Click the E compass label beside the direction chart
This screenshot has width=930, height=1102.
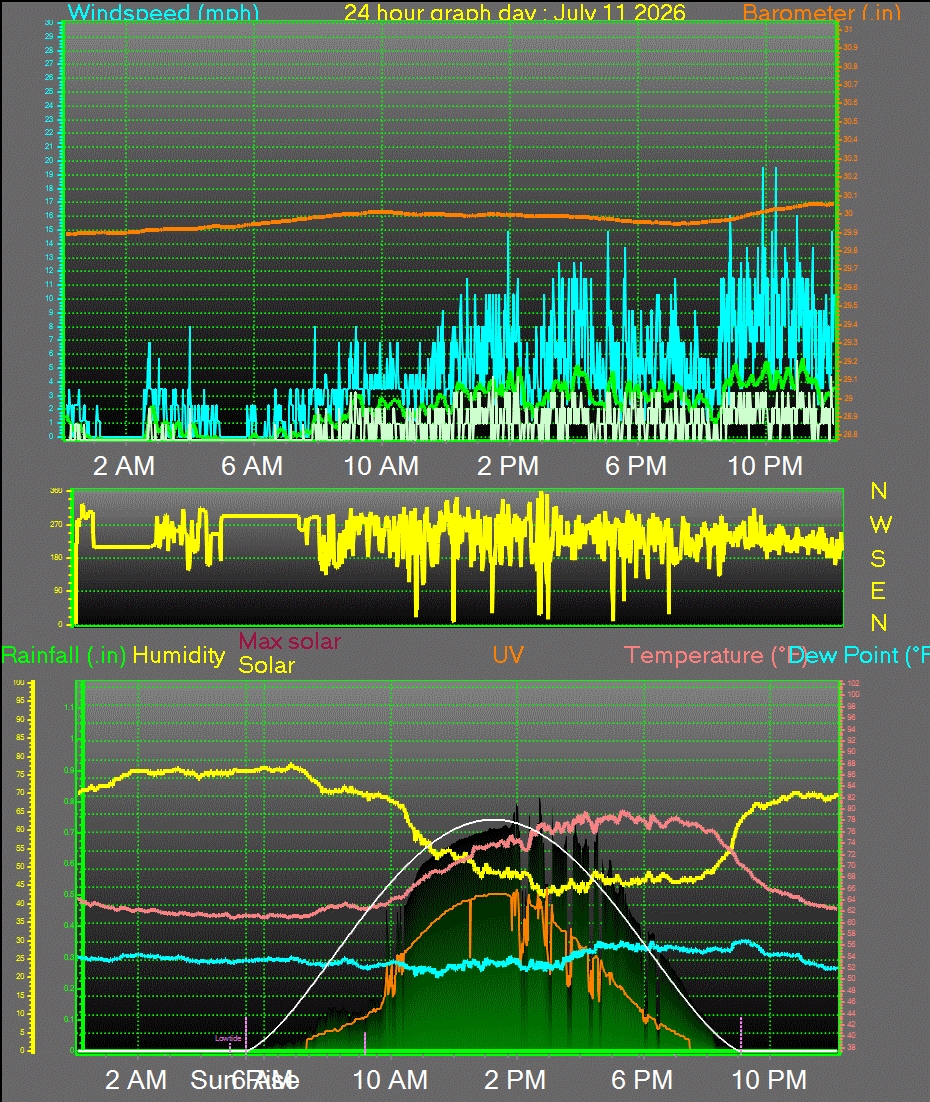(878, 591)
